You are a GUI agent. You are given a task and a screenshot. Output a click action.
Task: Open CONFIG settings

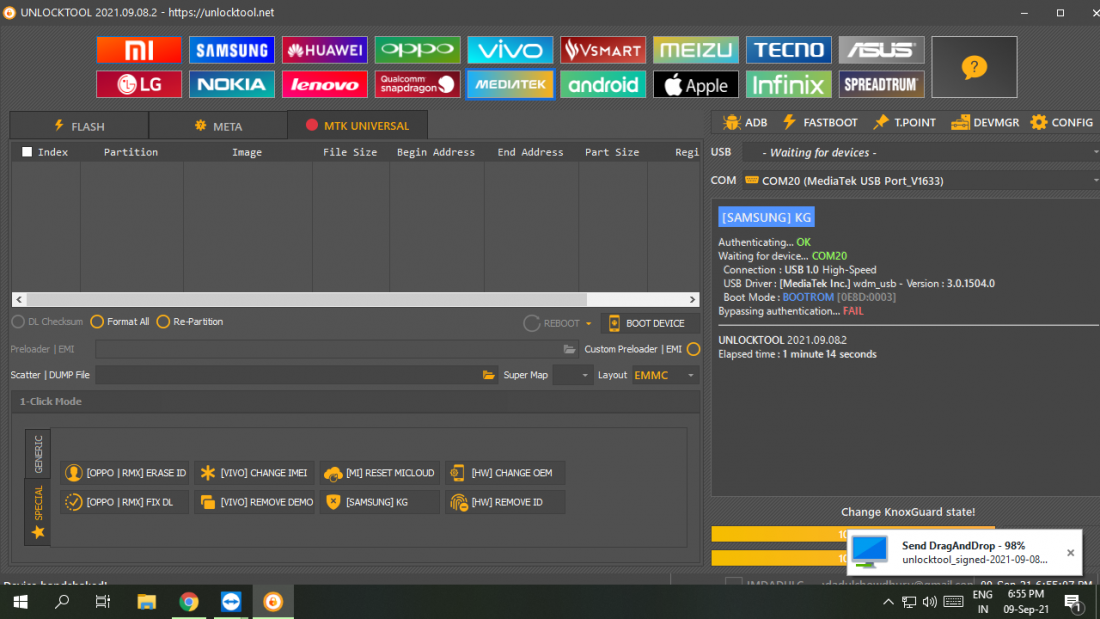tap(1061, 122)
